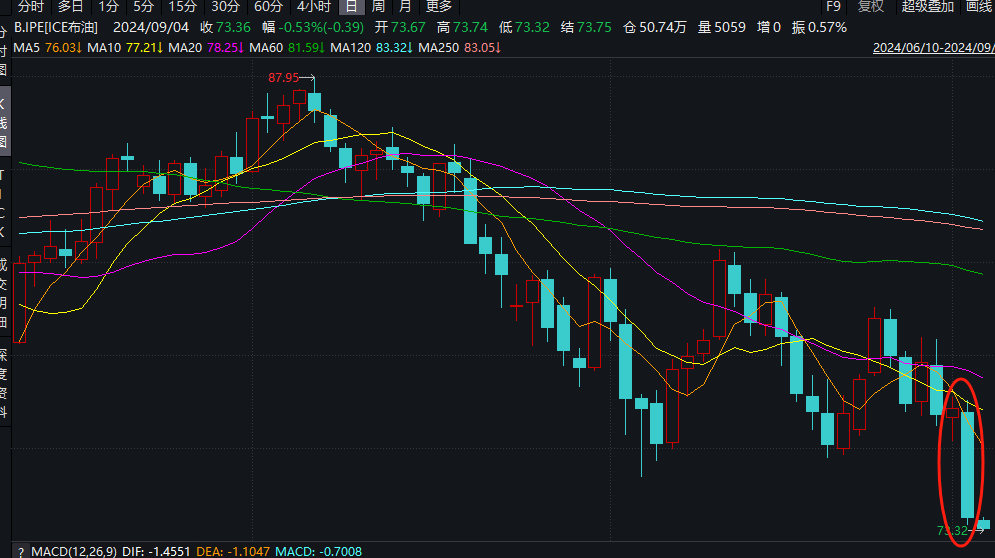Open the 更多 periods dropdown

click(x=439, y=6)
